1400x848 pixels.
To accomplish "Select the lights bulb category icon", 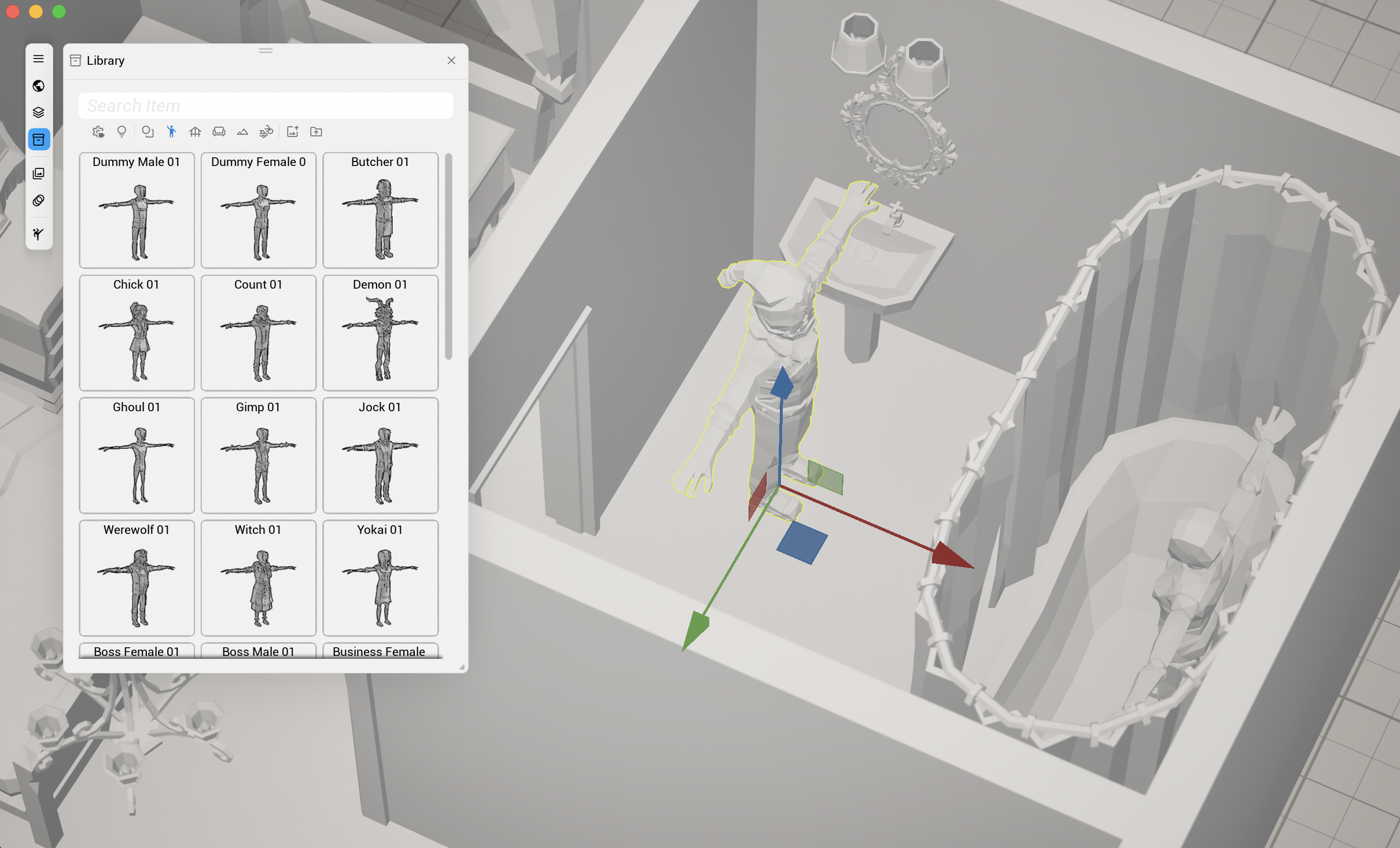I will [x=121, y=132].
